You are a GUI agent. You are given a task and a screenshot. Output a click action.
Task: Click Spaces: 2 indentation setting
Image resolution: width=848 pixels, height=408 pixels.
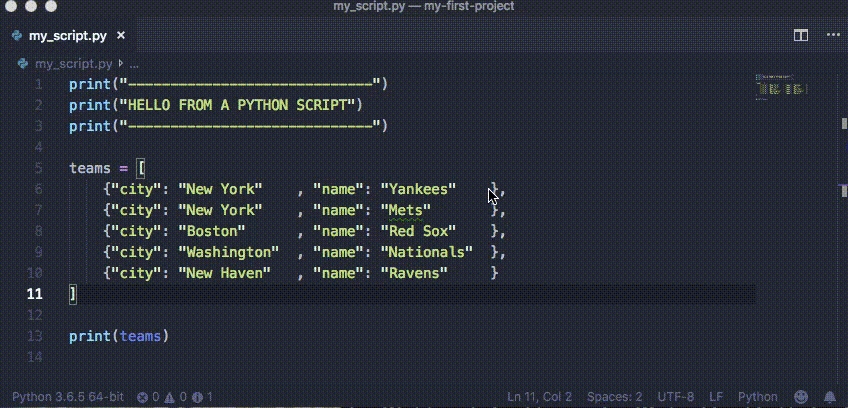[614, 397]
